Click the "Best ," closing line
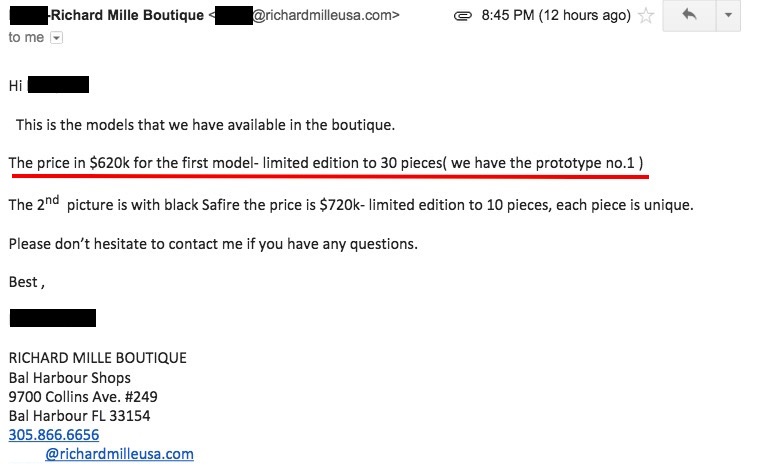762x473 pixels. tap(26, 282)
